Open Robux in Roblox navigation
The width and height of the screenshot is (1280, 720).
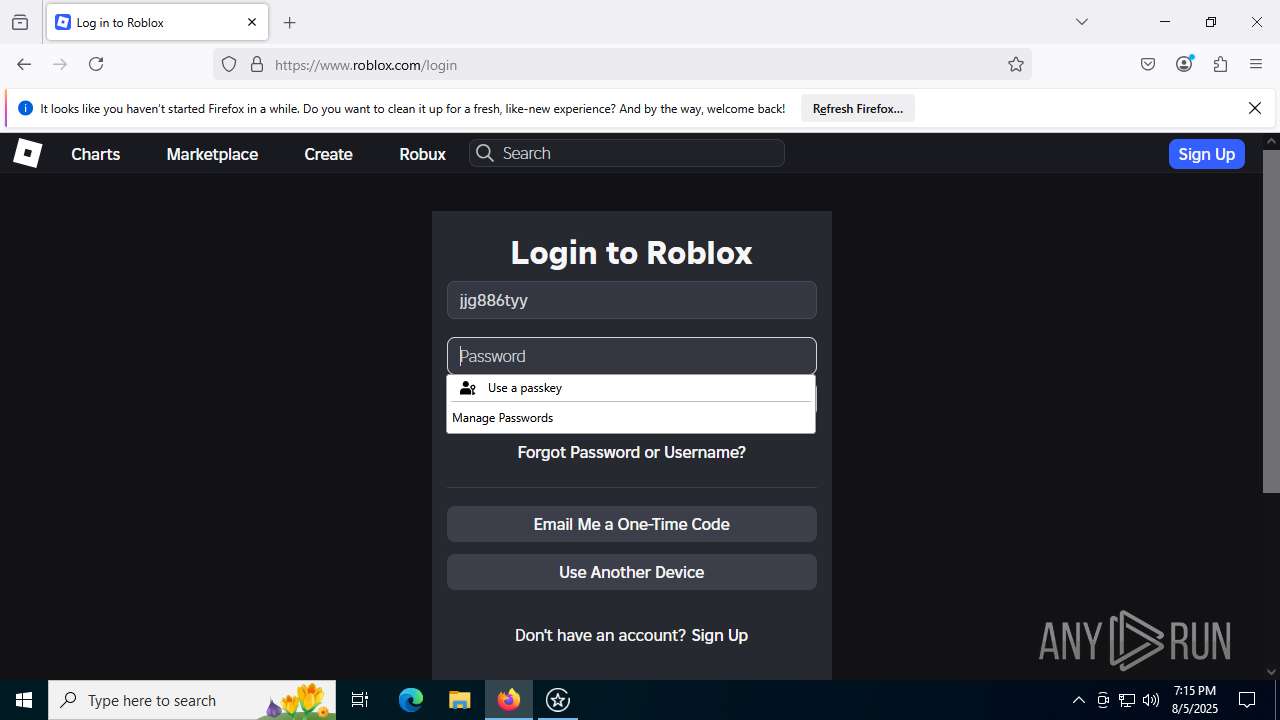[422, 154]
